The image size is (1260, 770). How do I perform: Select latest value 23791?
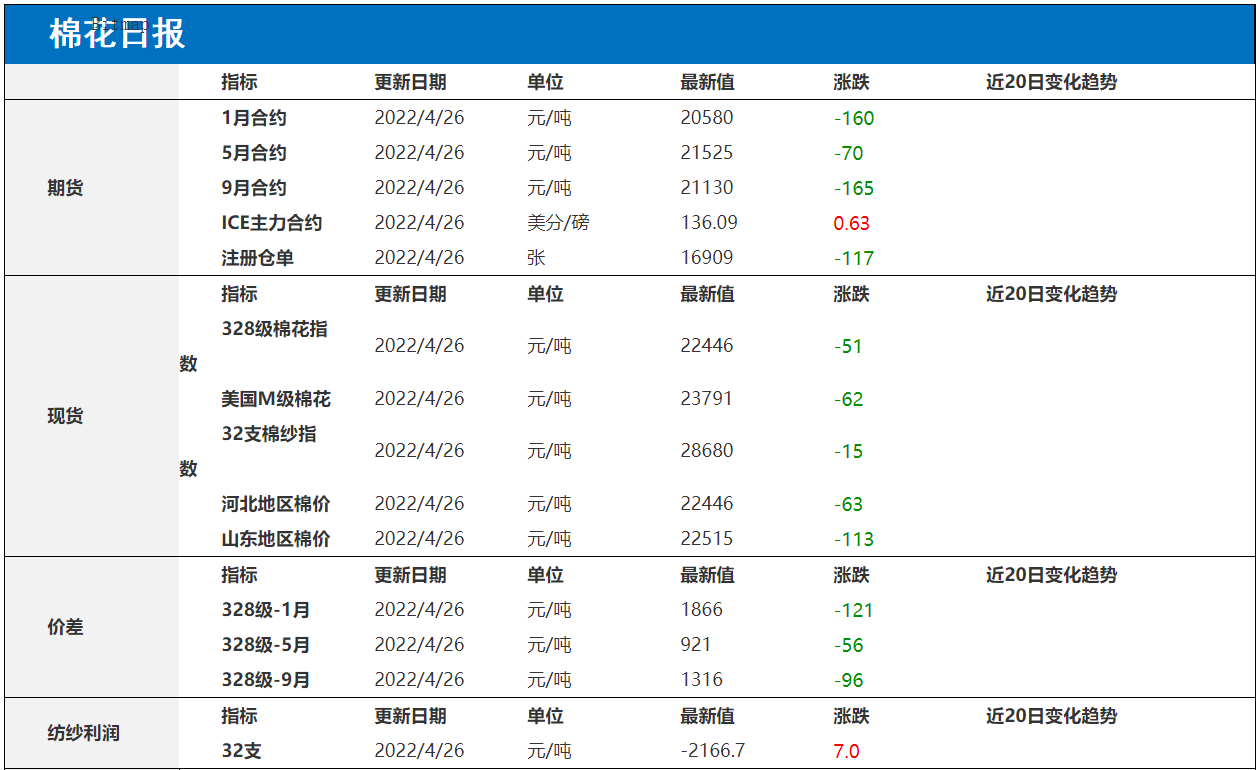pos(707,399)
